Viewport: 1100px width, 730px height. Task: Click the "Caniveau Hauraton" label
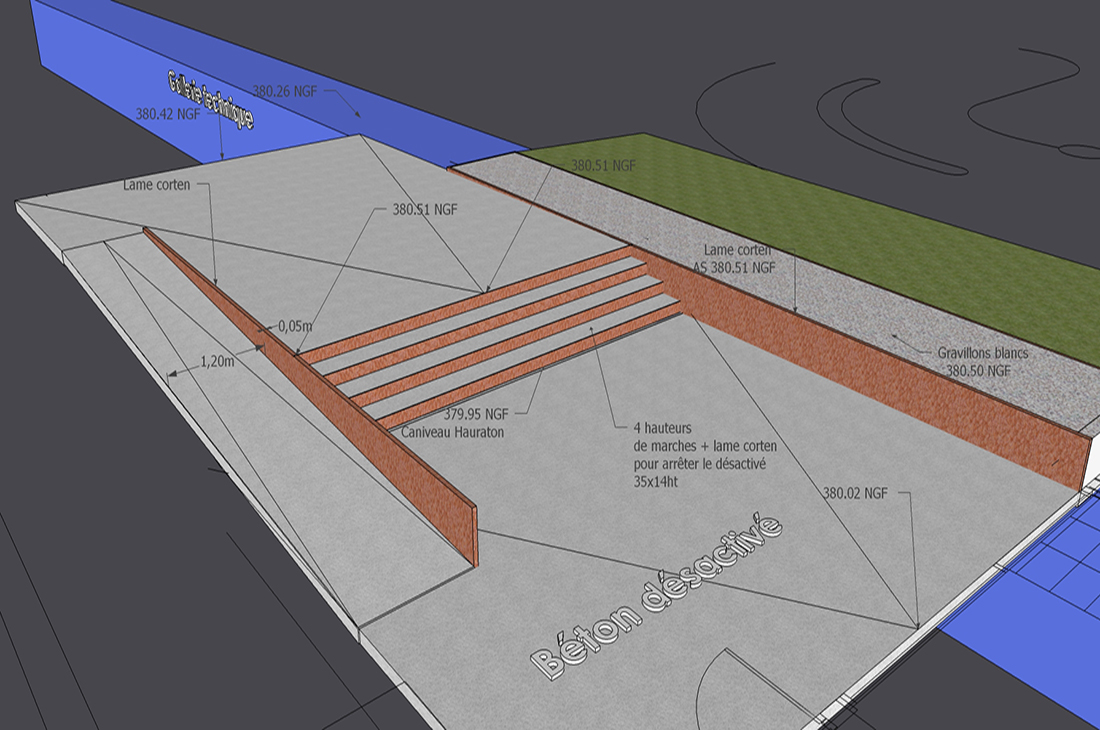click(452, 432)
